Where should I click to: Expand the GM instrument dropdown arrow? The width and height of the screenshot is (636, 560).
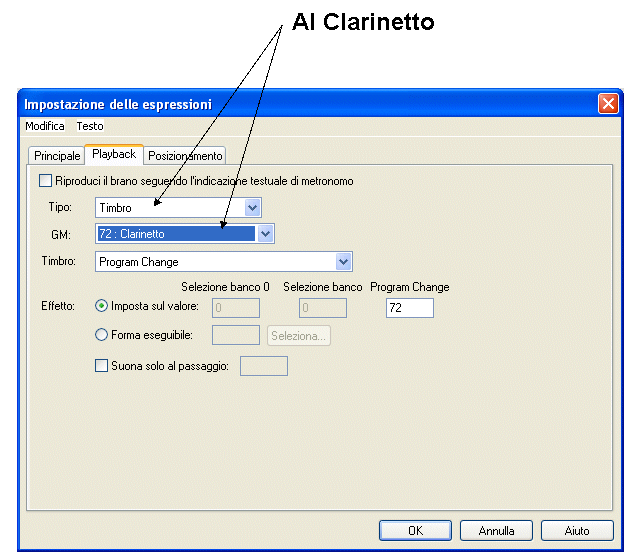coord(265,234)
